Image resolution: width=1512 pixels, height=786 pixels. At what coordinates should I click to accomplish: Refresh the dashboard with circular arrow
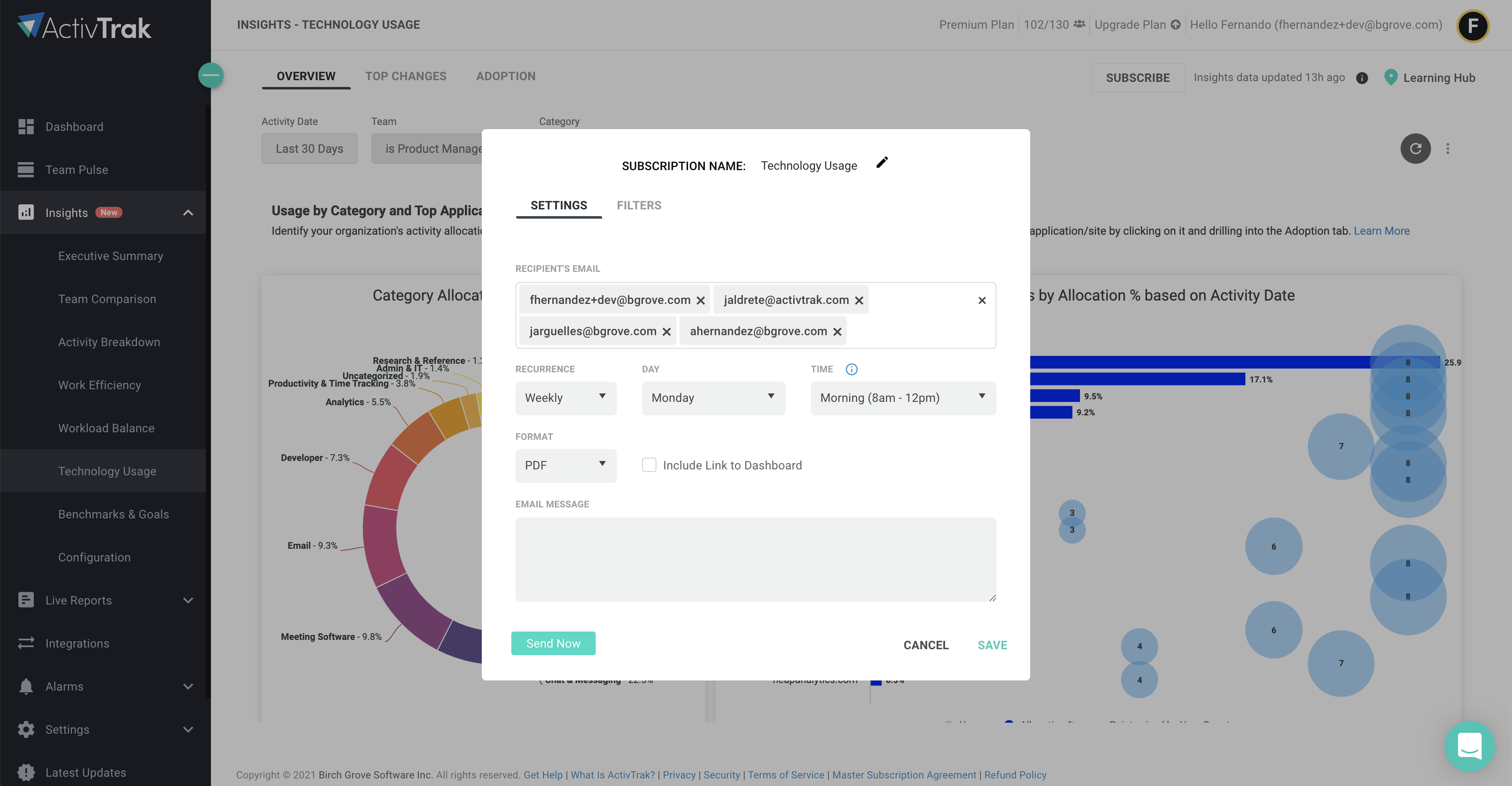coord(1415,149)
